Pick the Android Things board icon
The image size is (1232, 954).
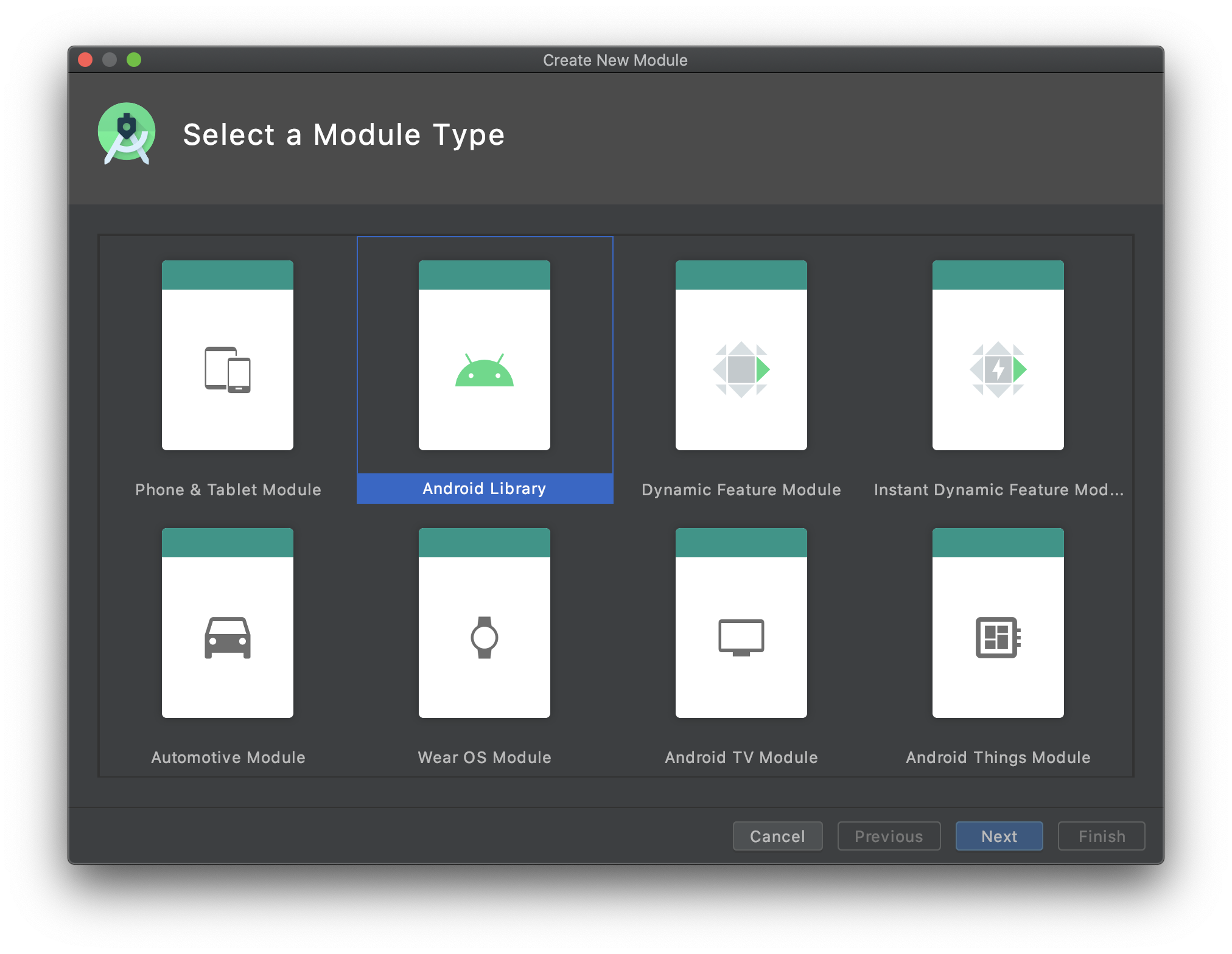pos(998,637)
